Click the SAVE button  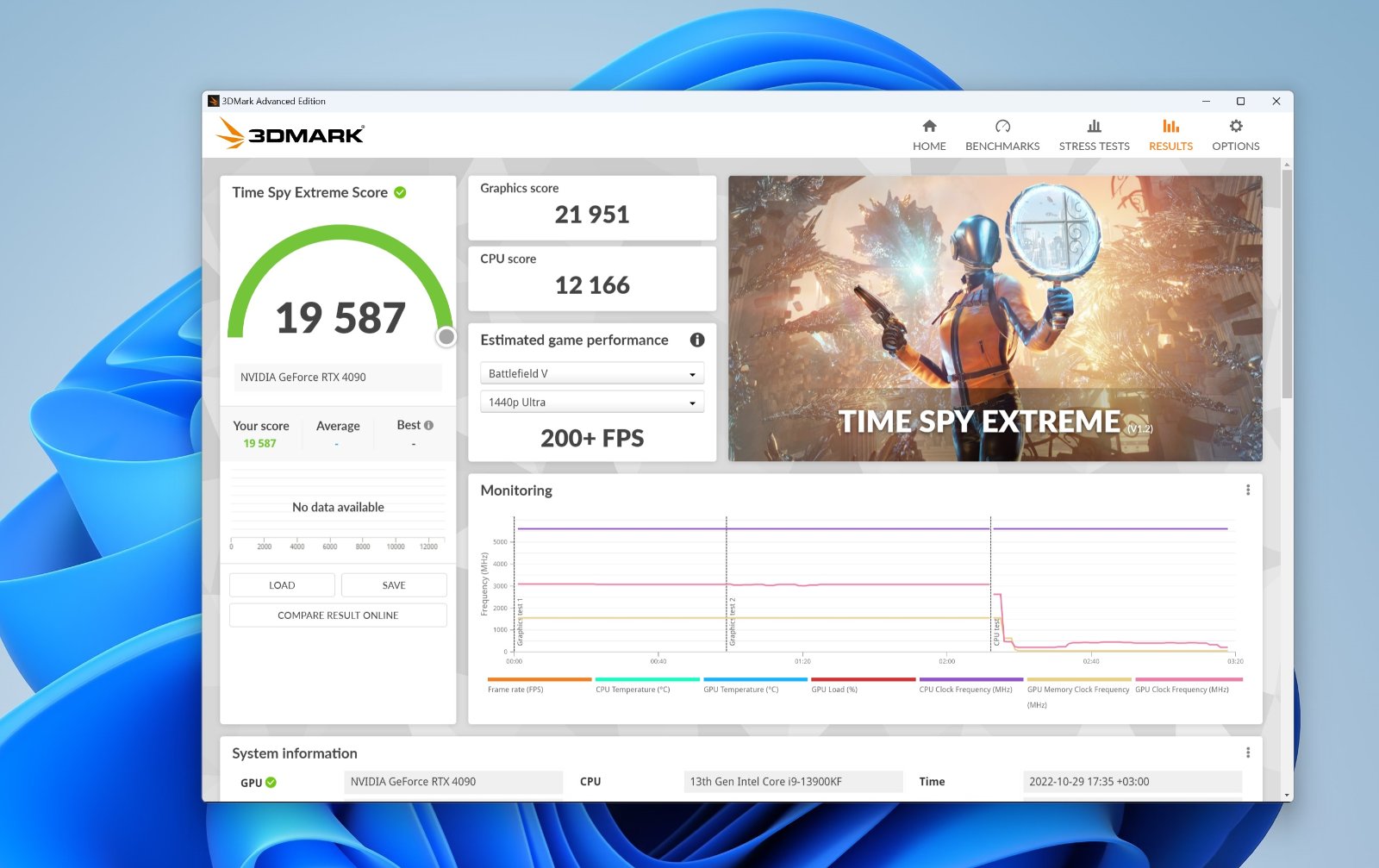click(394, 585)
